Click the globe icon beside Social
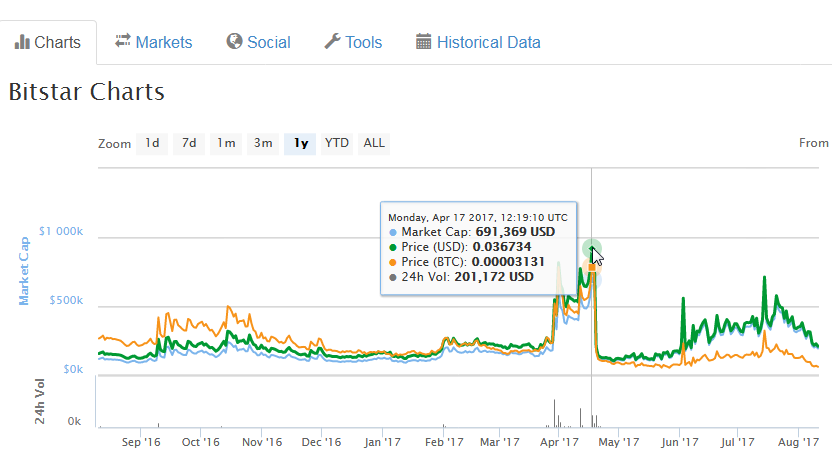832x465 pixels. pyautogui.click(x=234, y=41)
